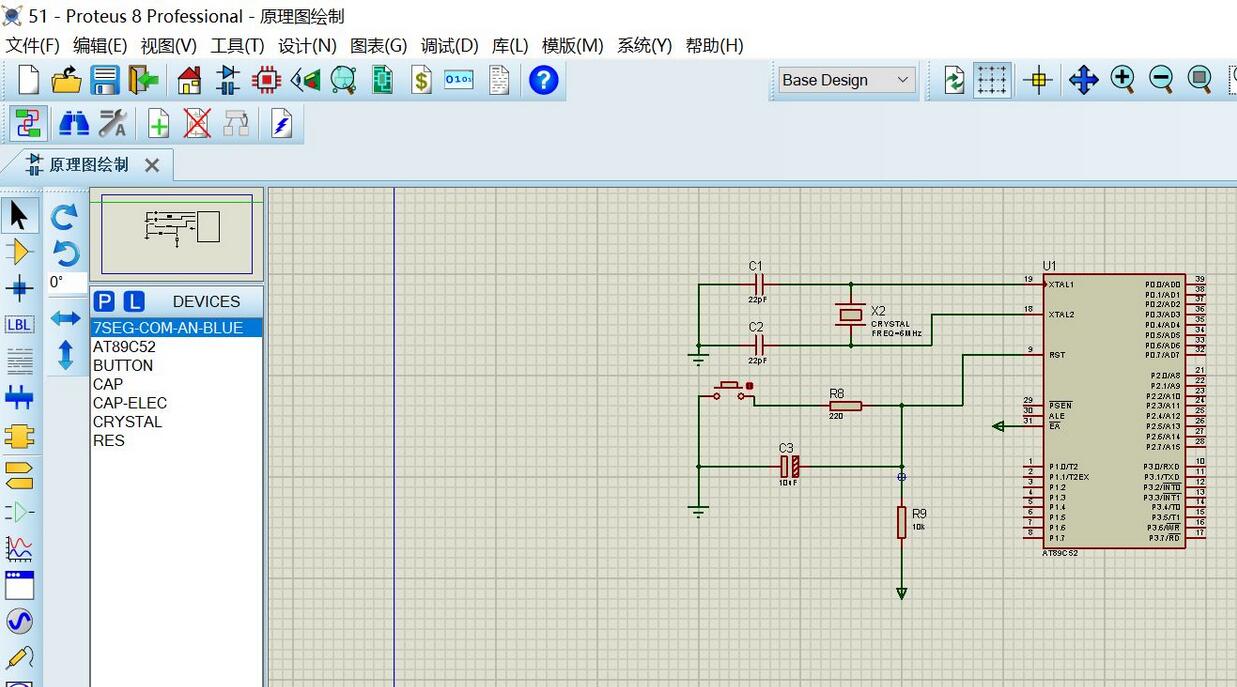Save the project with floppy icon
The width and height of the screenshot is (1237, 687).
click(x=105, y=80)
